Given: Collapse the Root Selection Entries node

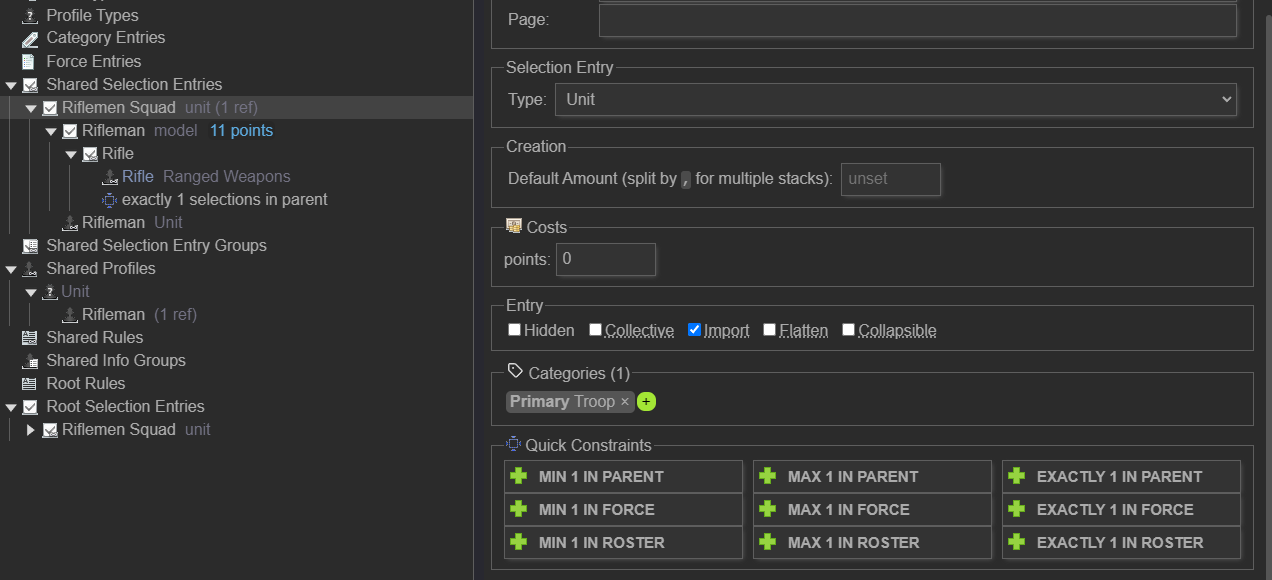Looking at the screenshot, I should [11, 408].
